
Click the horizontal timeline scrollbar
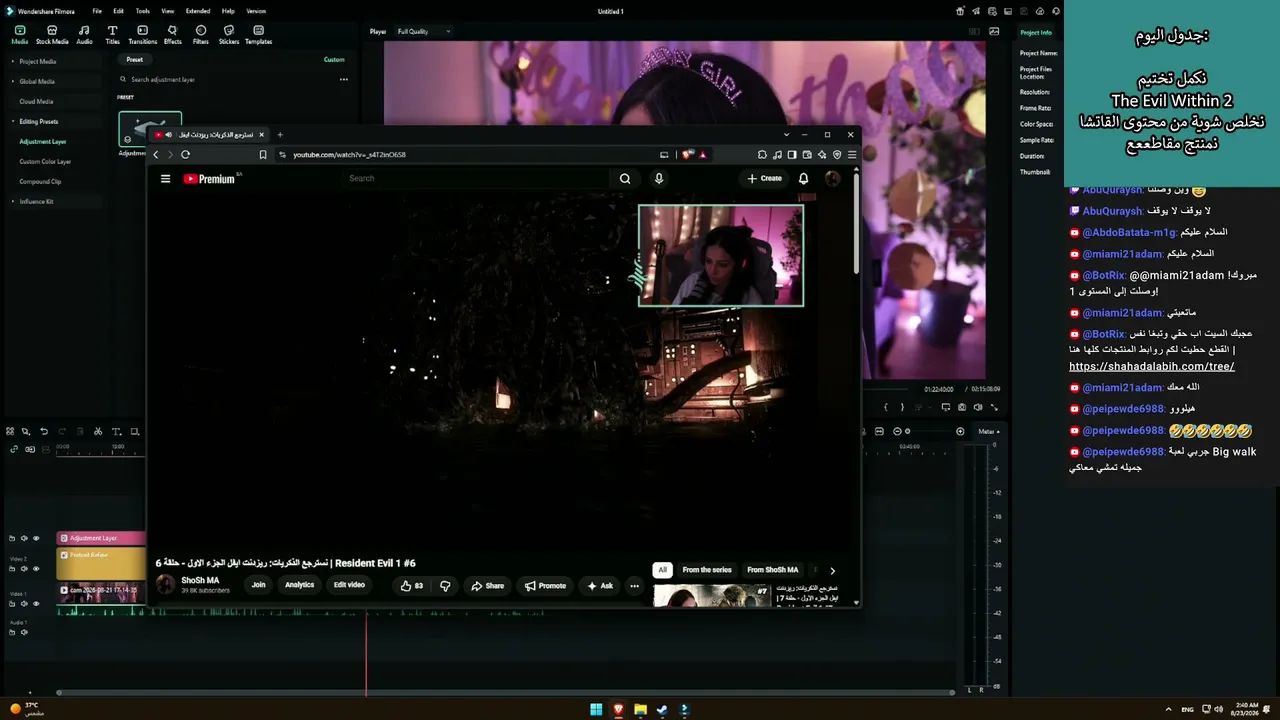pos(505,692)
